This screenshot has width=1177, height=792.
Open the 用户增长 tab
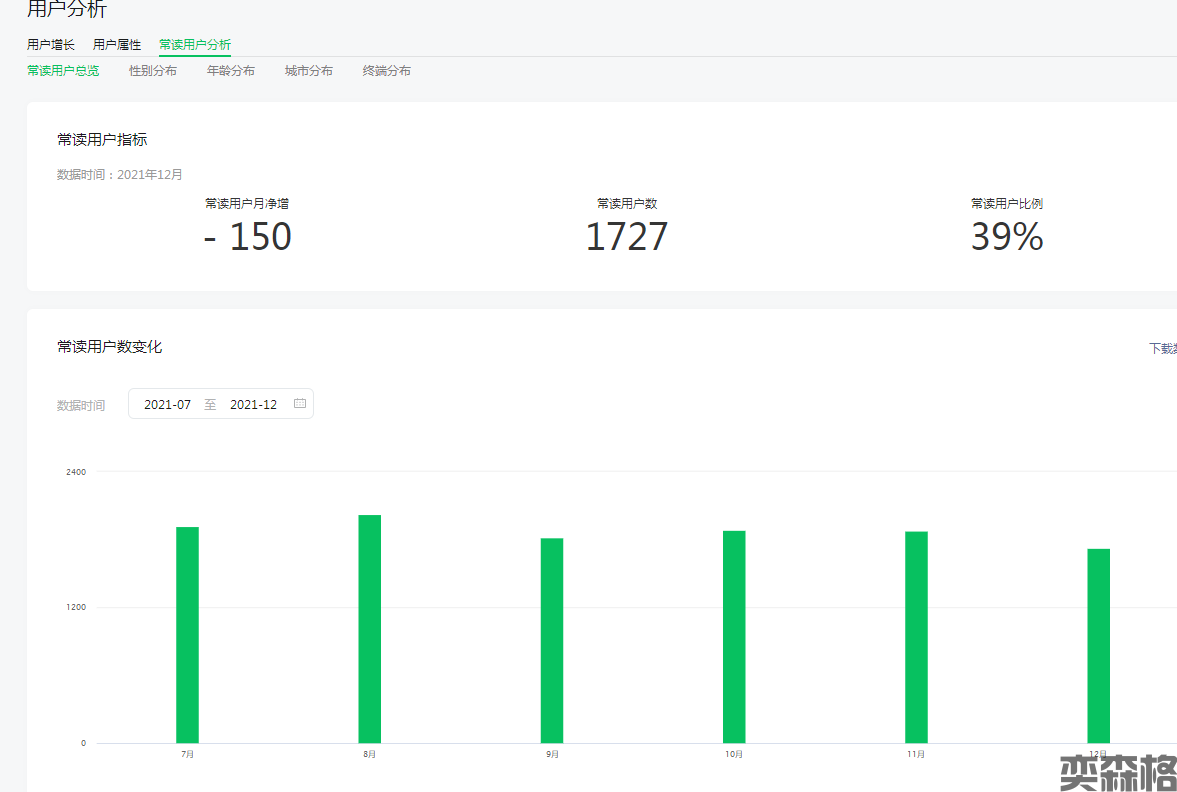[x=50, y=45]
